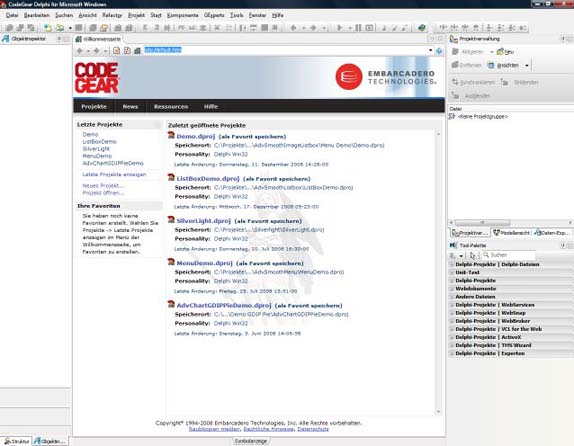Image resolution: width=574 pixels, height=446 pixels.
Task: Click the home page icon in browser bar
Action: pos(137,51)
